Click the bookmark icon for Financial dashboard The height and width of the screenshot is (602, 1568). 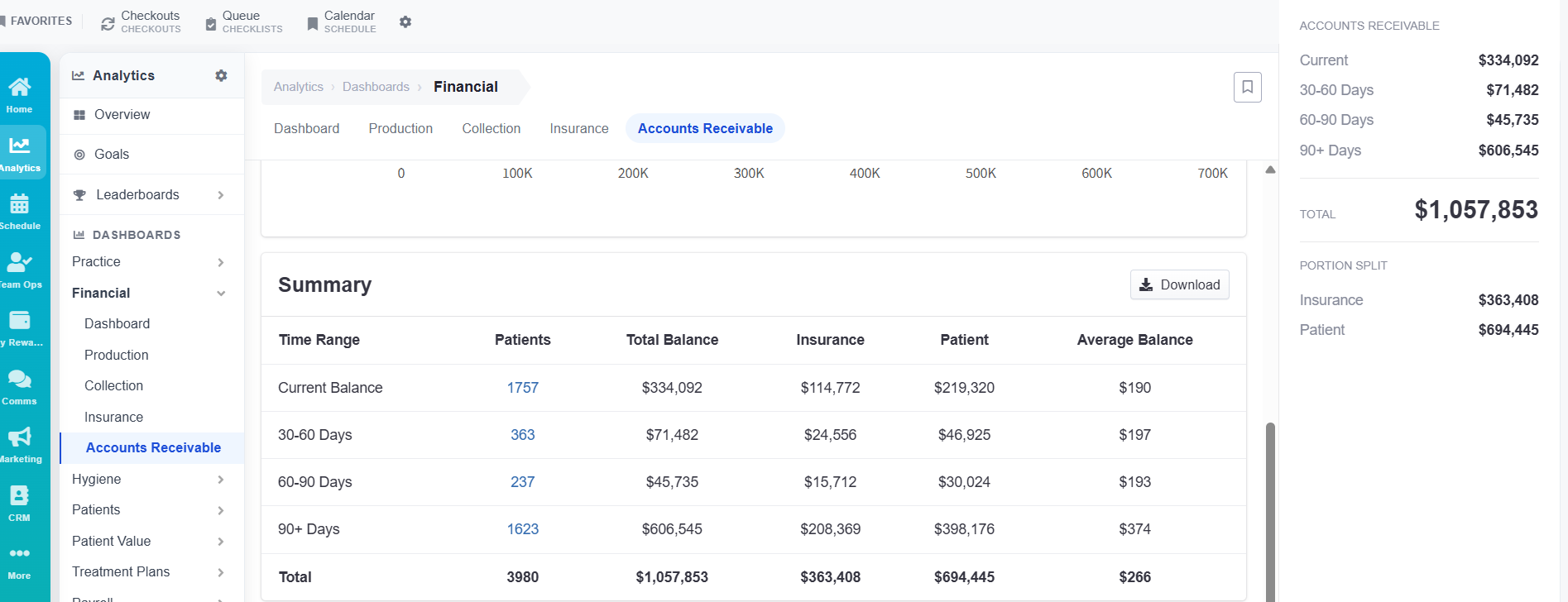1247,87
